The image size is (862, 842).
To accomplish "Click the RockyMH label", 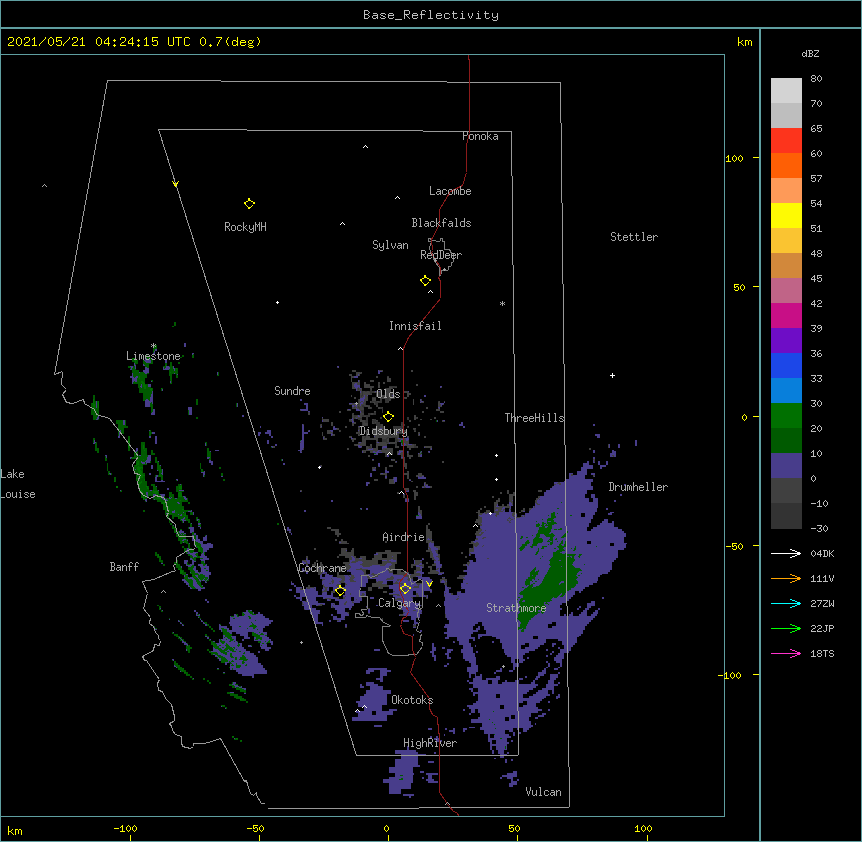I will click(x=245, y=227).
